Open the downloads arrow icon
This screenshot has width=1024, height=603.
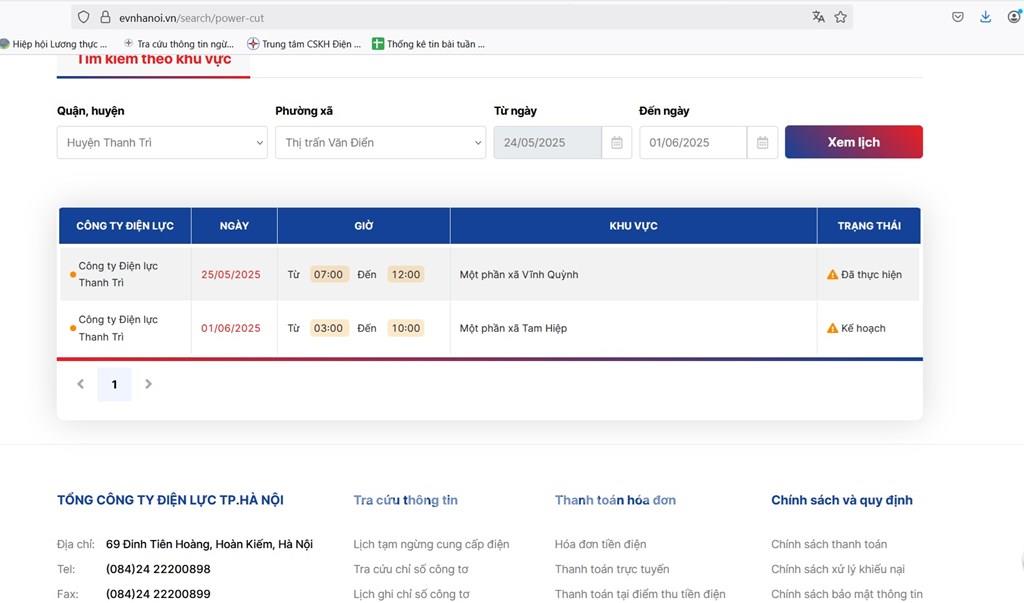(x=985, y=17)
